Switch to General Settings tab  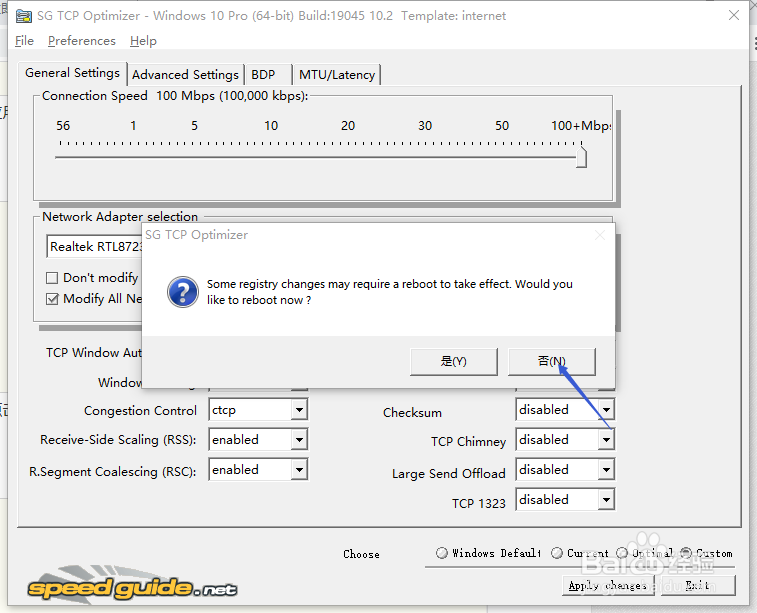coord(72,73)
